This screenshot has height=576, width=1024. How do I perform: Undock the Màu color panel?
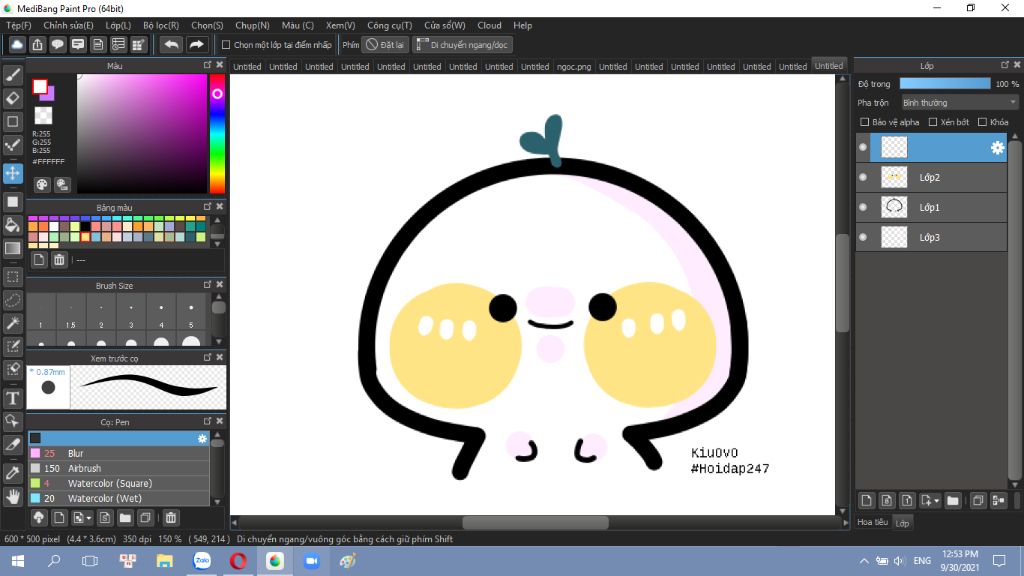click(208, 65)
